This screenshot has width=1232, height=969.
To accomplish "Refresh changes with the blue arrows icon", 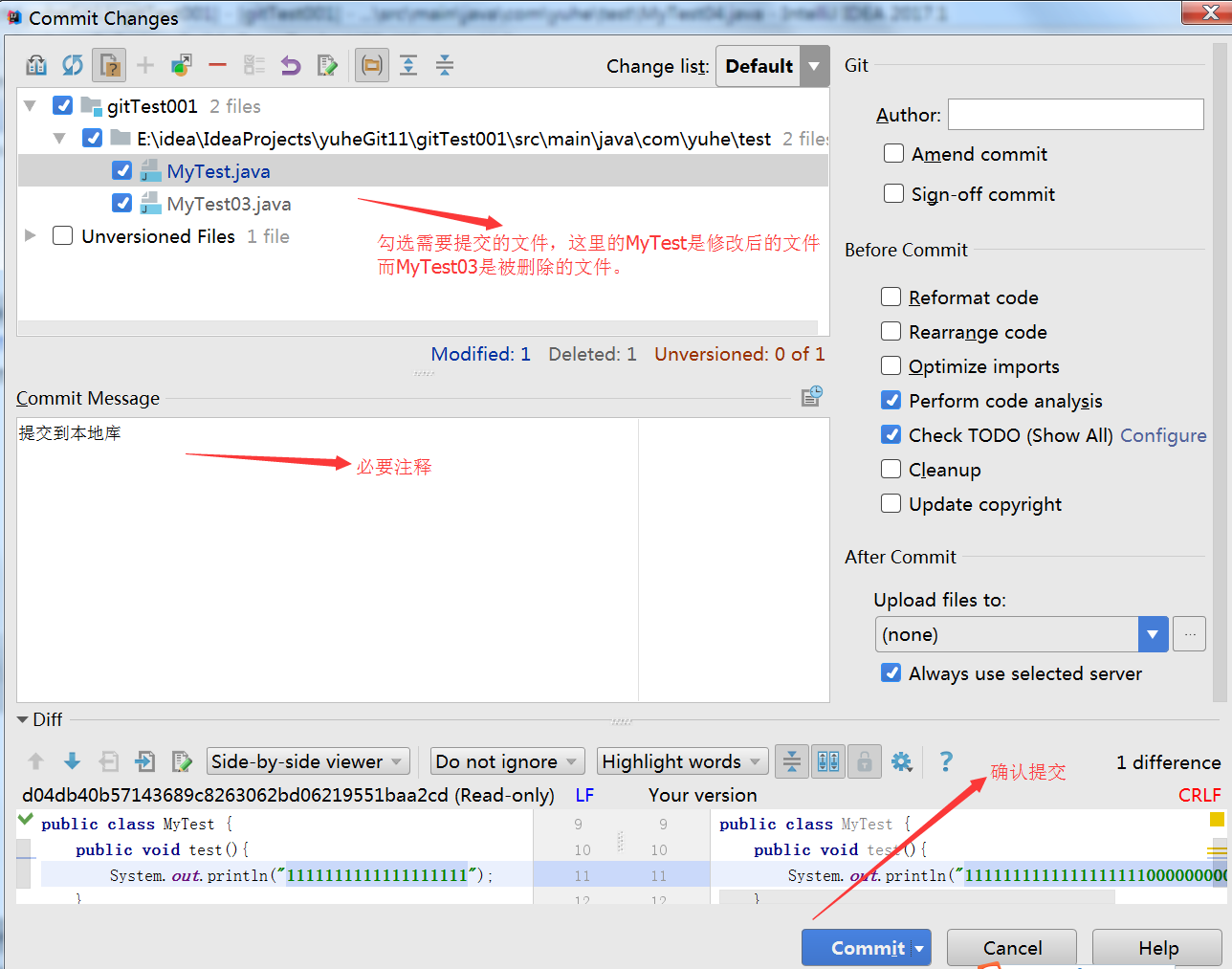I will tap(73, 65).
